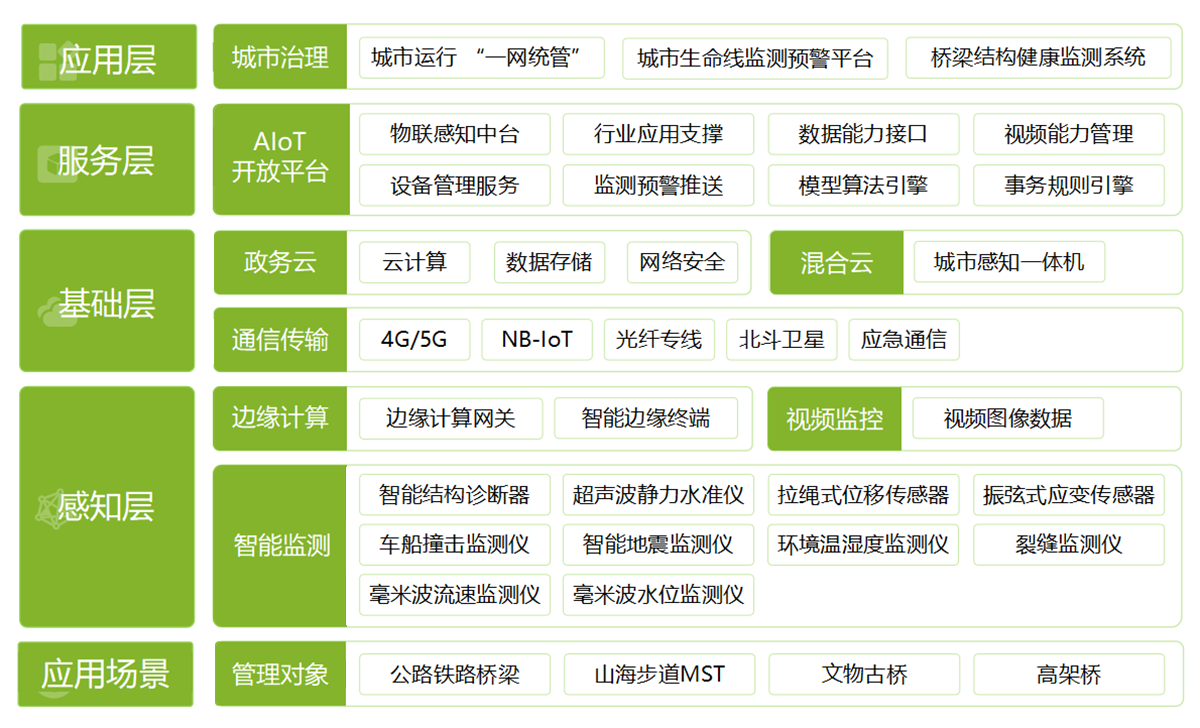Click the 基础层 layer label
Screen dimensions: 1200x728
tap(107, 301)
